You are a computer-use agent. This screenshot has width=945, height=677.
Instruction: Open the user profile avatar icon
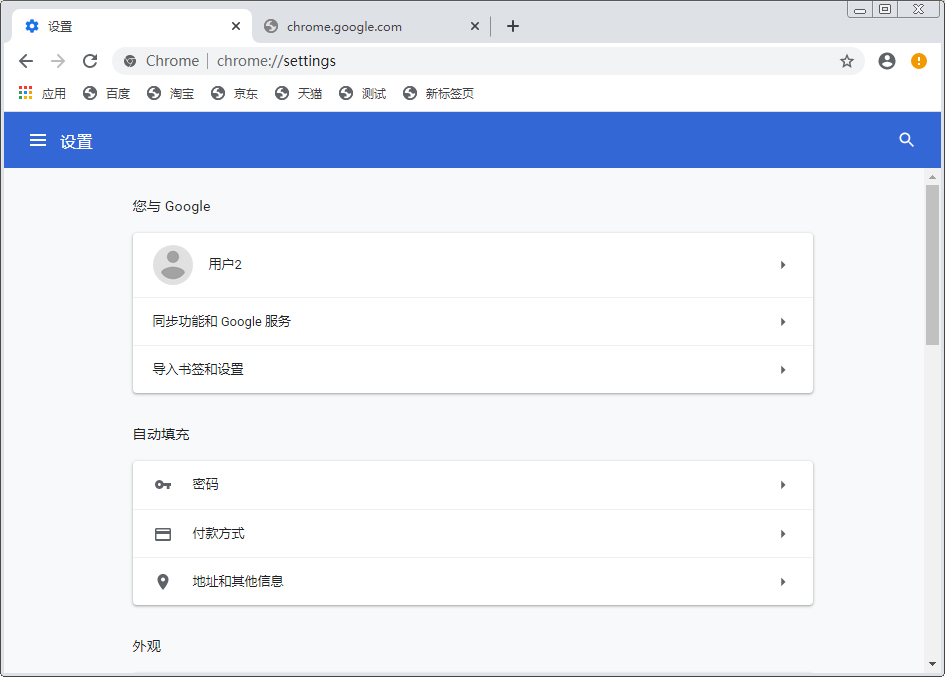point(886,61)
